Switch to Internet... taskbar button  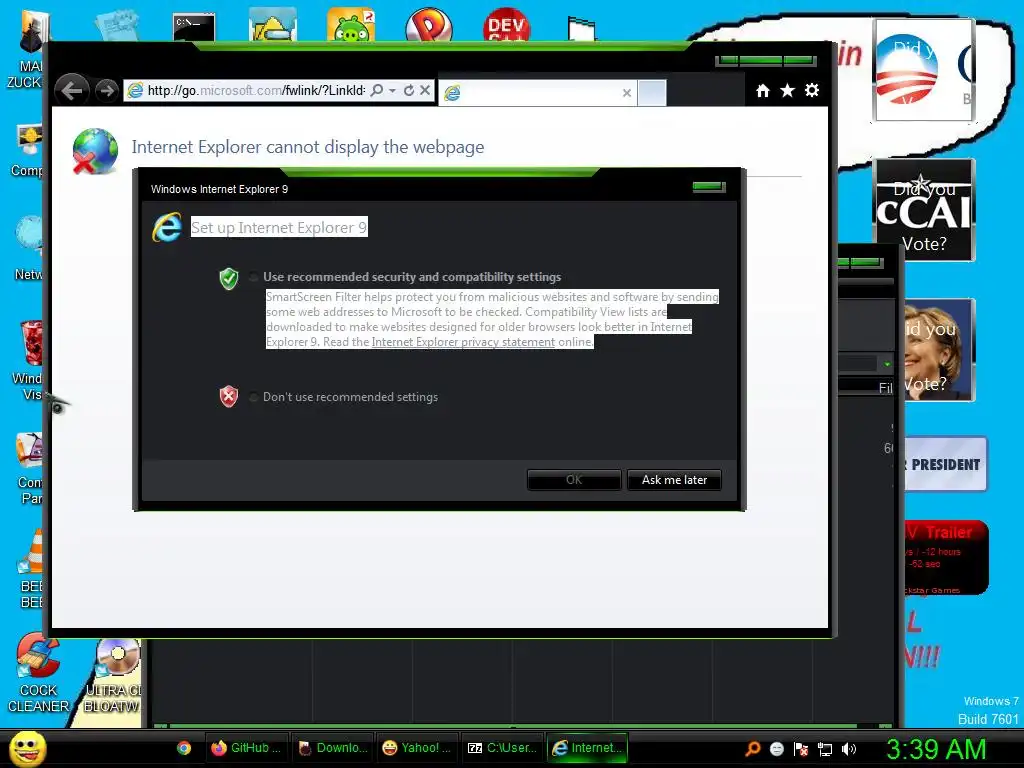point(587,748)
